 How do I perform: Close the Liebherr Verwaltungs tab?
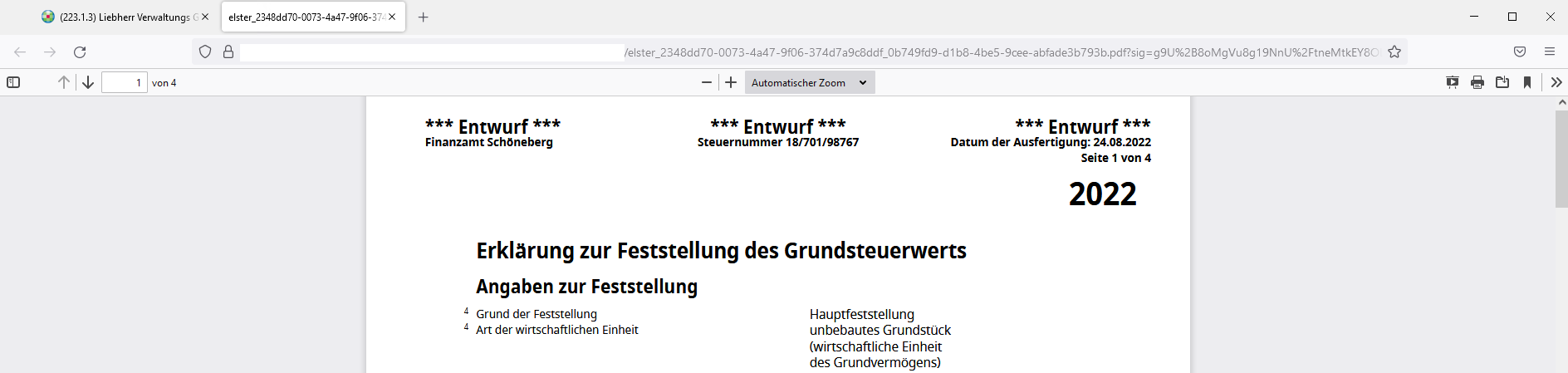click(205, 17)
